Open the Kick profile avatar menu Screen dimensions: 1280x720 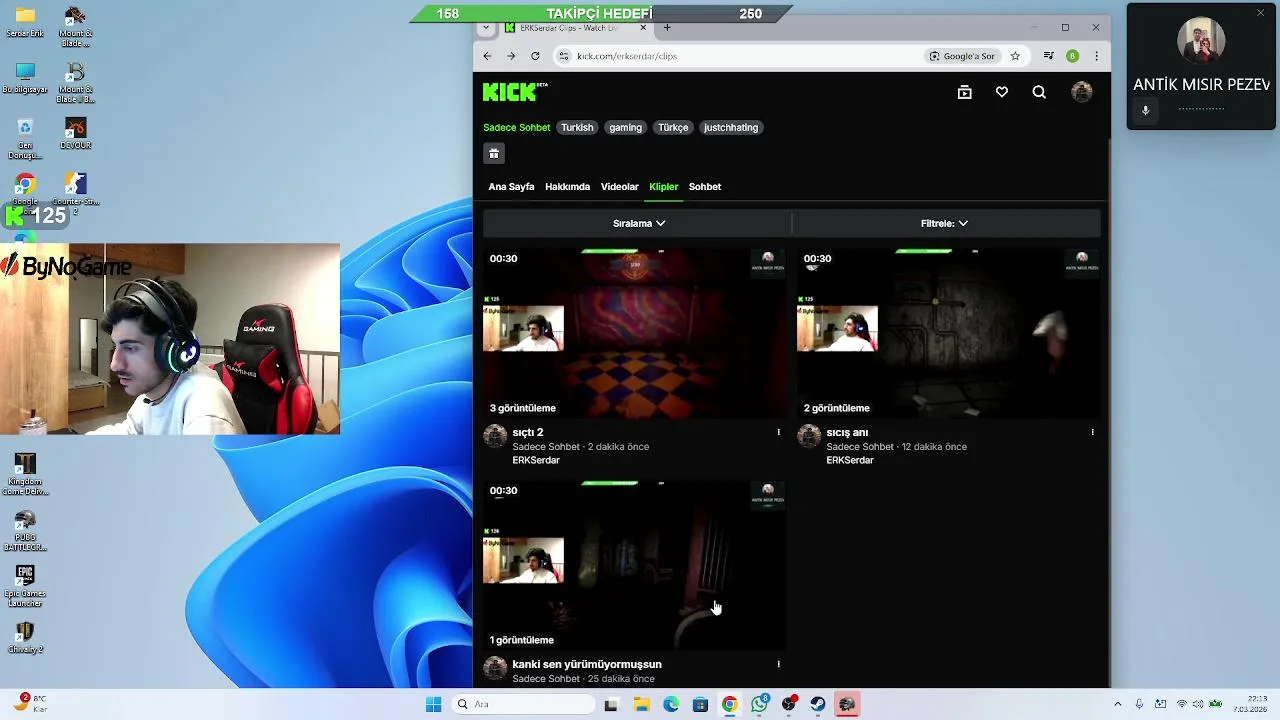point(1081,92)
